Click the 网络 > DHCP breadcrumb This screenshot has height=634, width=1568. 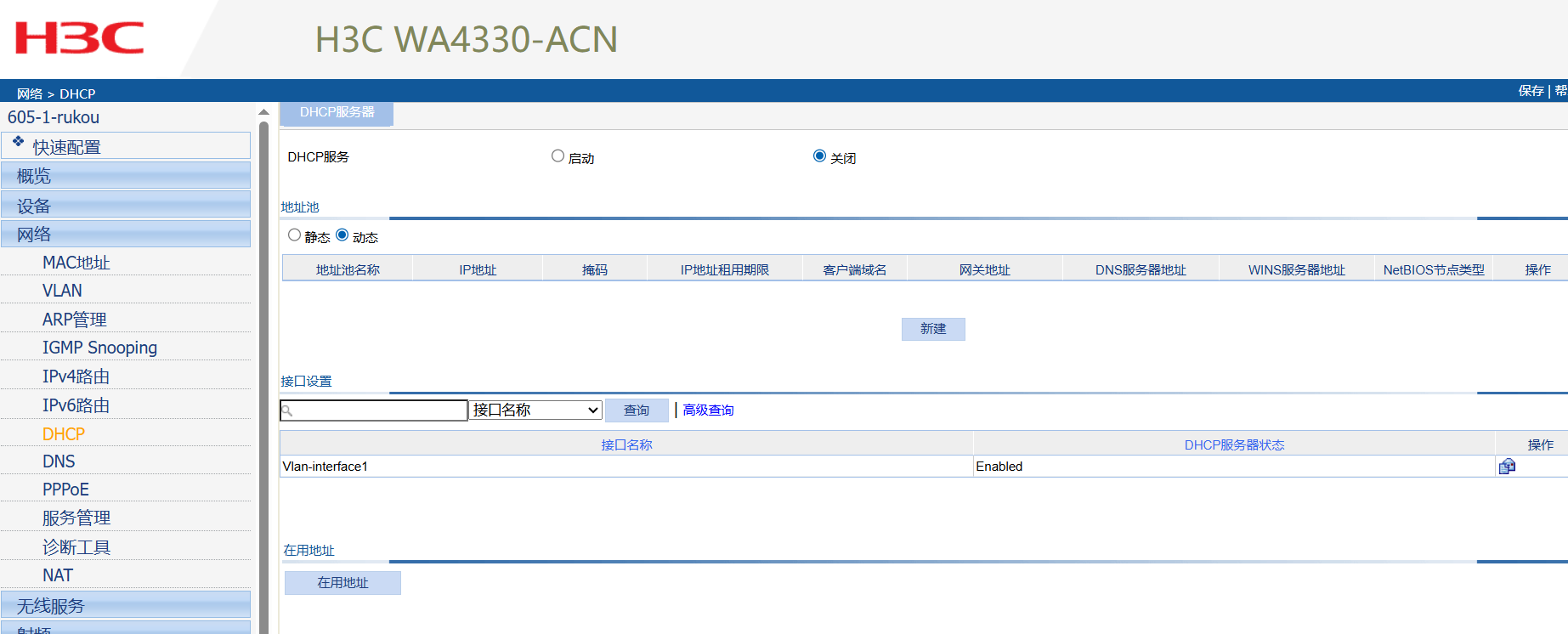pyautogui.click(x=56, y=93)
